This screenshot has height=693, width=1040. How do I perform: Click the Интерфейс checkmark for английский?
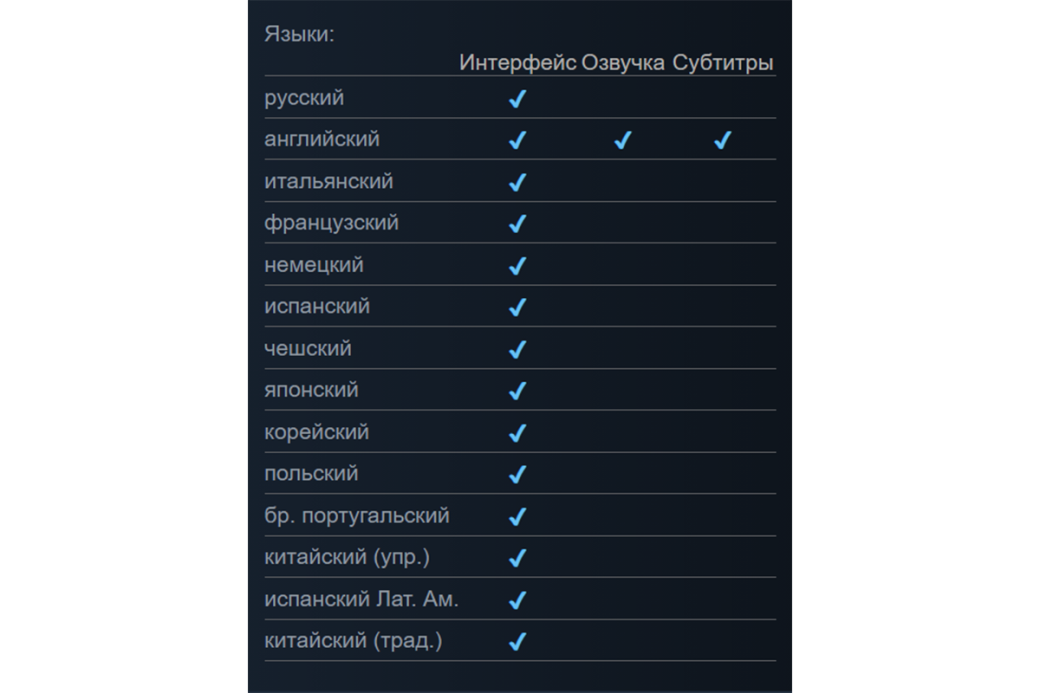tap(517, 140)
